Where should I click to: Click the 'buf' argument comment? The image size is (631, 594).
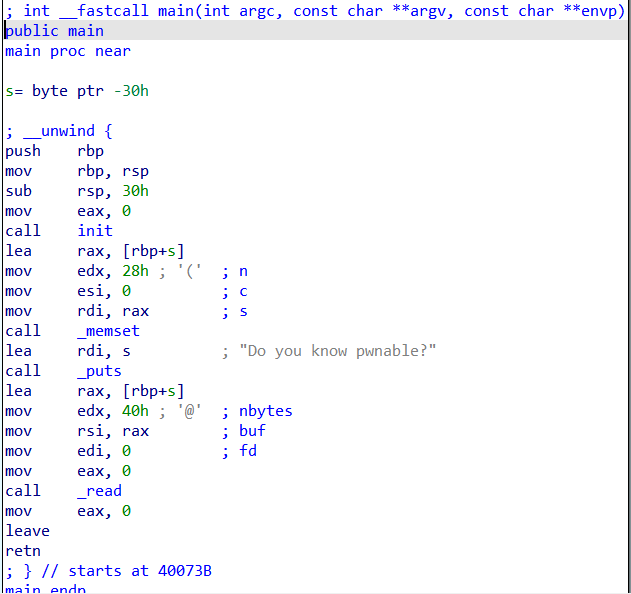[252, 431]
